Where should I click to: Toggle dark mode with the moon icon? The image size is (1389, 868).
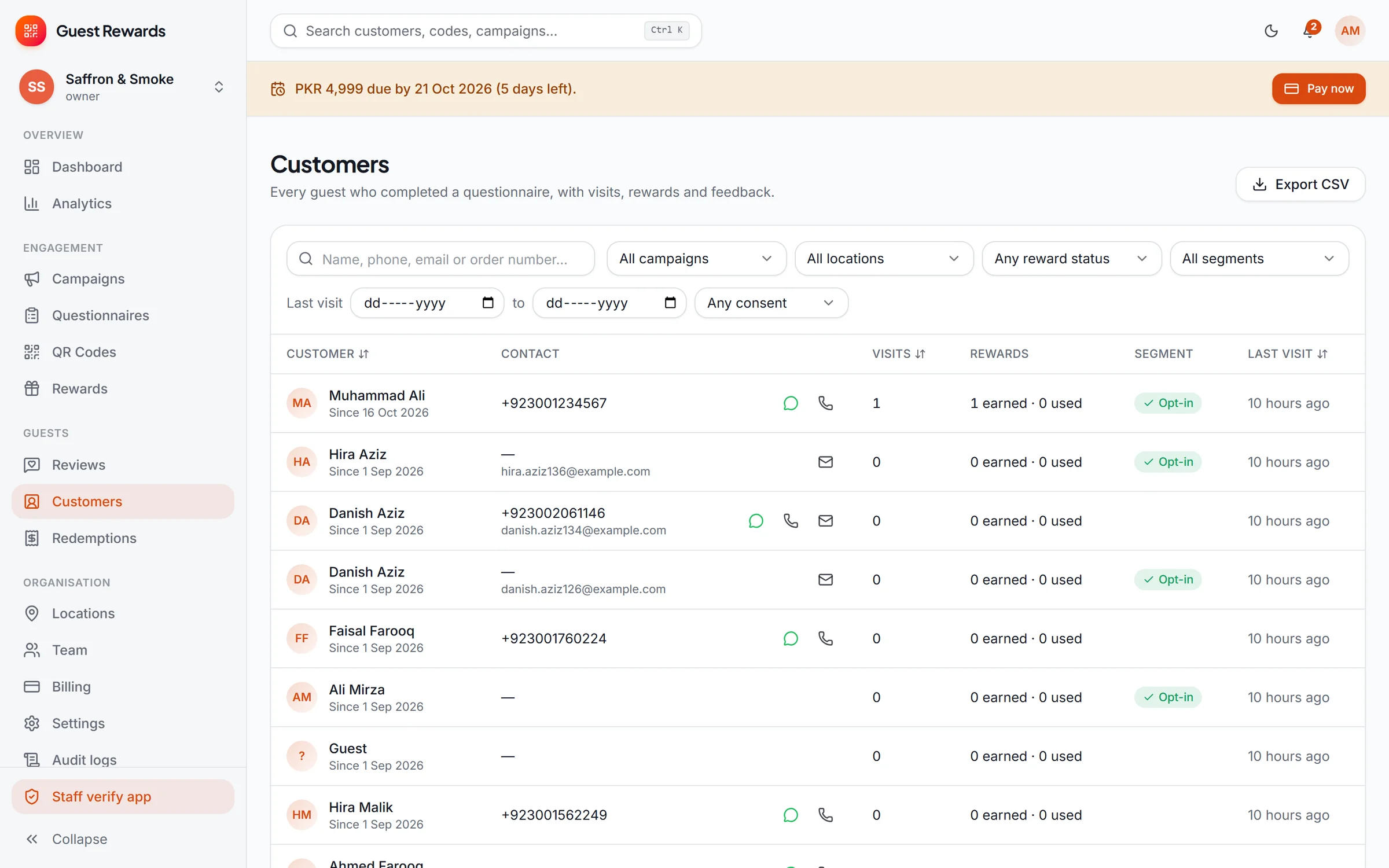pos(1271,31)
